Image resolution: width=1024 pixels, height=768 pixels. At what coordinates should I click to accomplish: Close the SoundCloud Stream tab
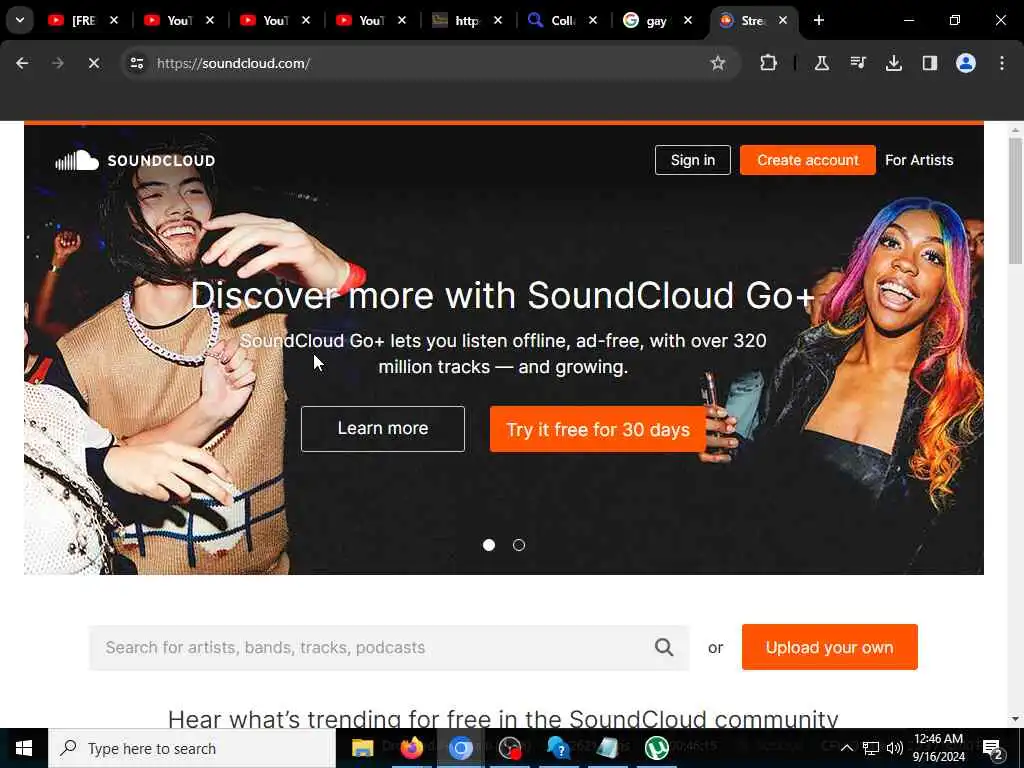(x=782, y=20)
